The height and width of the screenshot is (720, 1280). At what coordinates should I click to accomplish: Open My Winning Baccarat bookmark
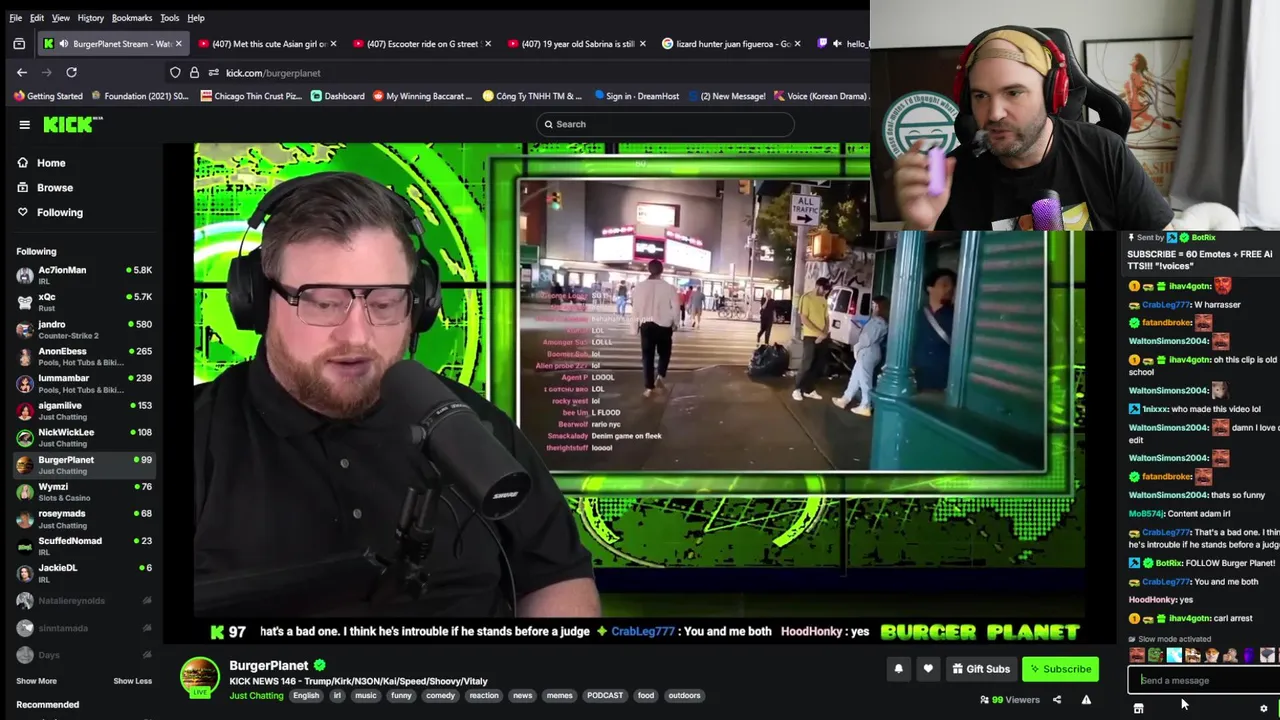[x=422, y=96]
